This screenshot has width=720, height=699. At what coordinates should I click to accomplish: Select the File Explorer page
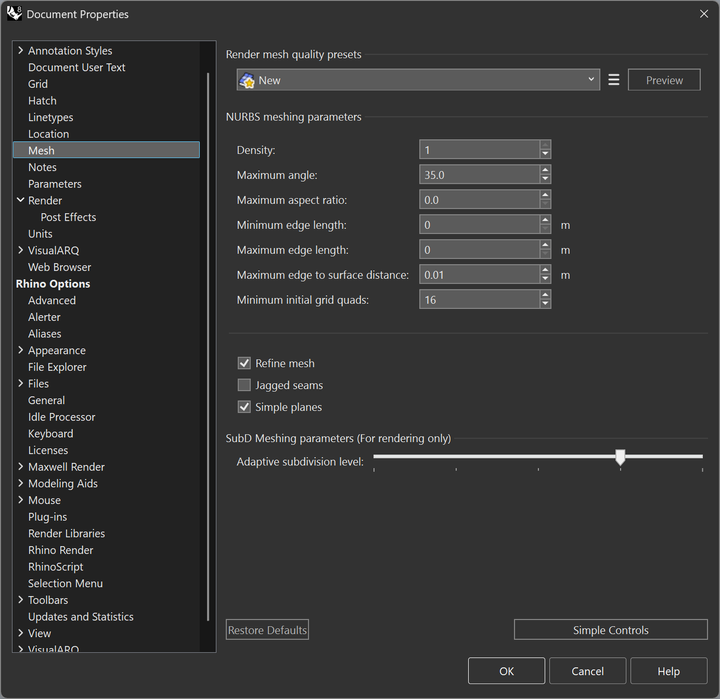coord(57,367)
